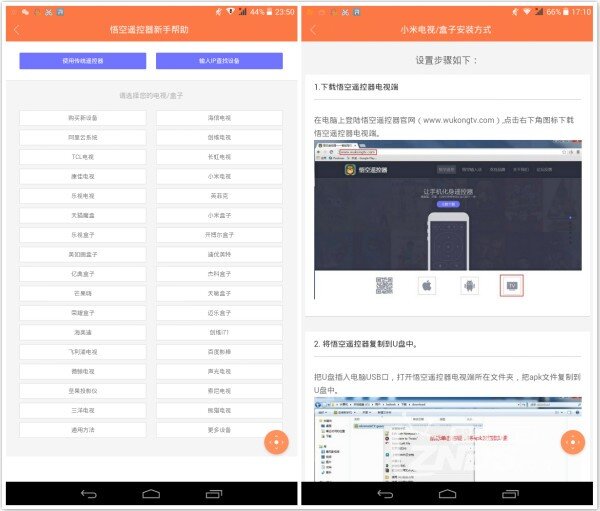Tap Android home key on right phone
Viewport: 600px width, 511px height.
[x=447, y=494]
